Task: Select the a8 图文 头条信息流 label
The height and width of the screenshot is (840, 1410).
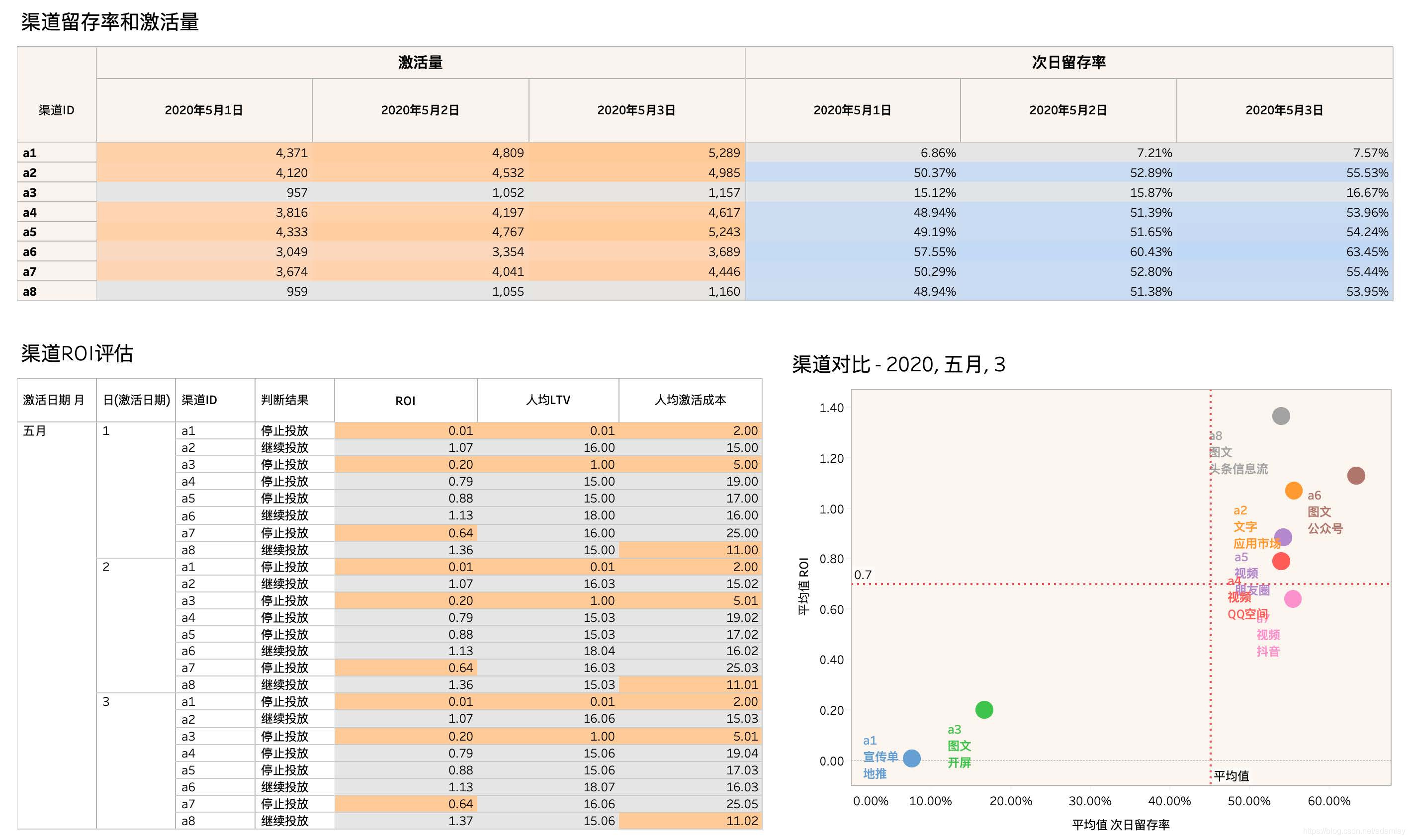Action: click(x=1237, y=452)
